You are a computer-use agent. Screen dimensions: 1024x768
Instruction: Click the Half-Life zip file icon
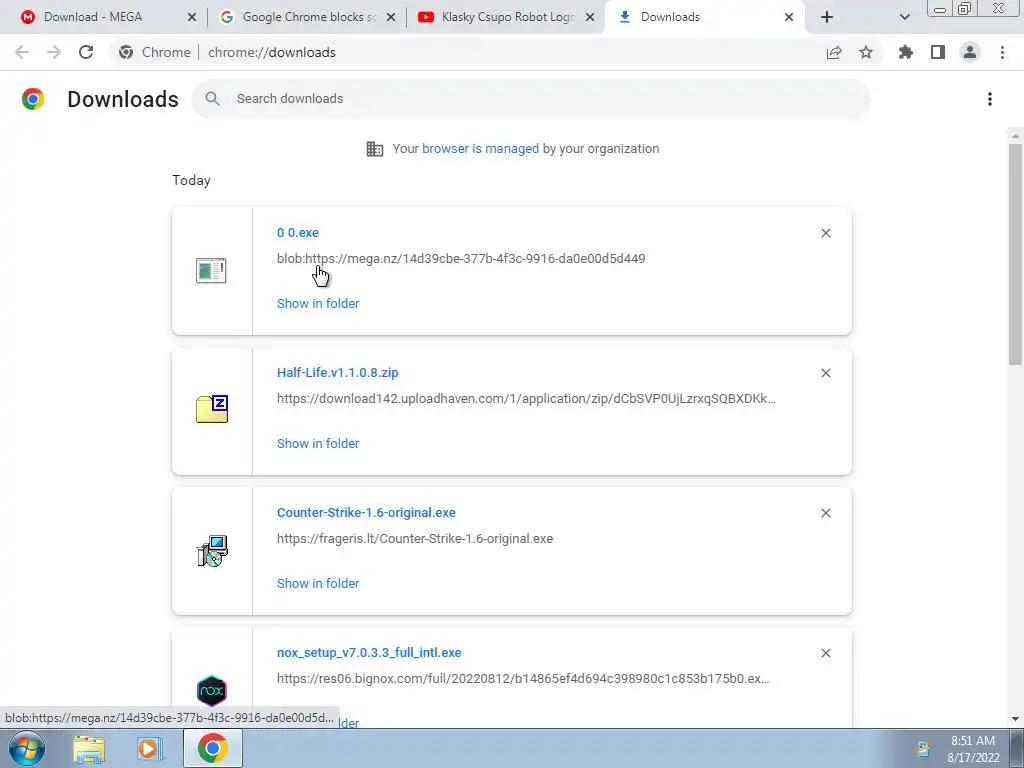(212, 409)
